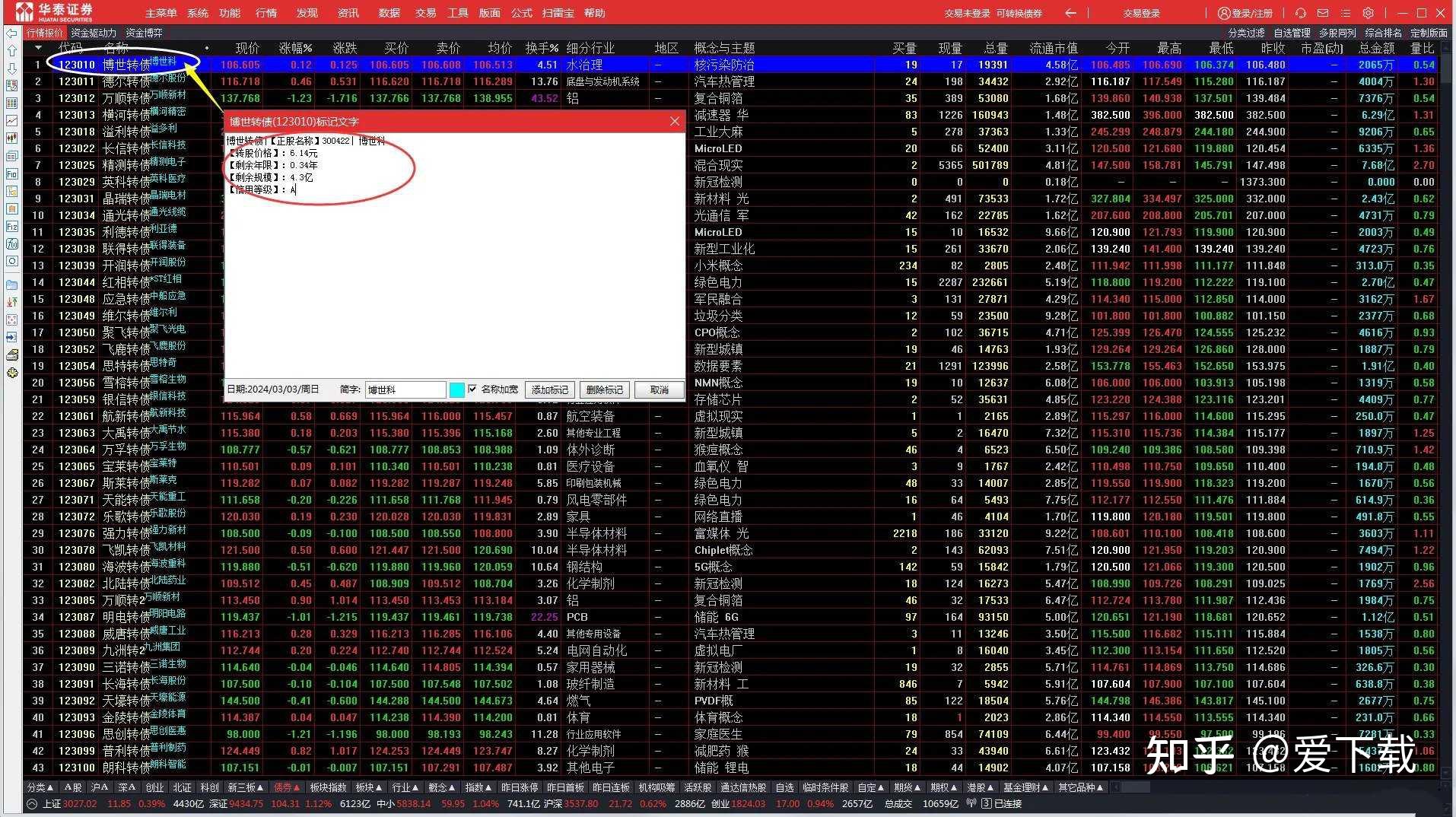Open the list menu icon beside the gear
Viewport: 1456px width, 817px height.
tap(1346, 13)
